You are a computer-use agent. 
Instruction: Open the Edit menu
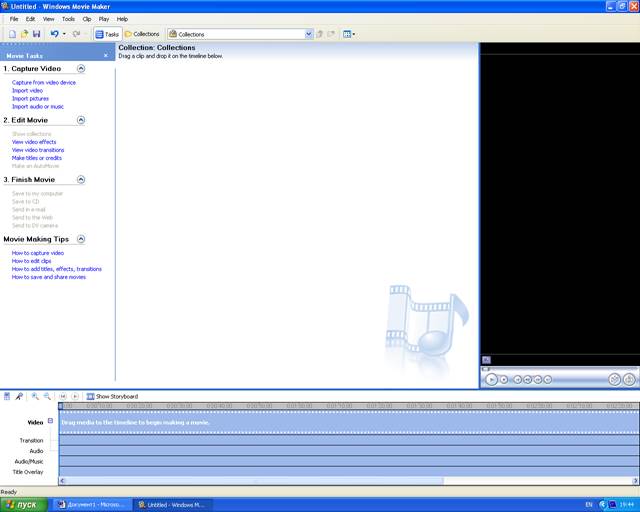(x=31, y=19)
